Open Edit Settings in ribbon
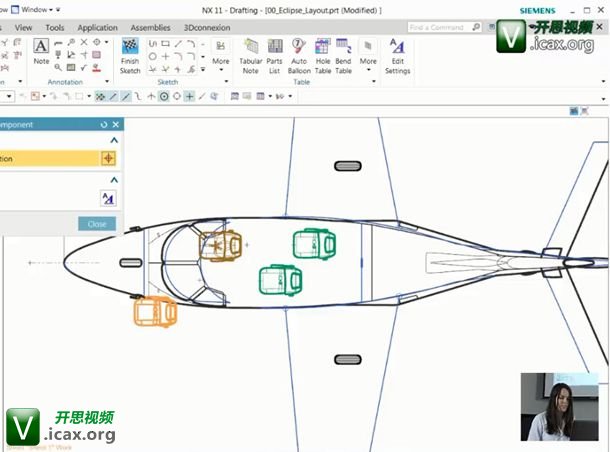 tap(397, 56)
